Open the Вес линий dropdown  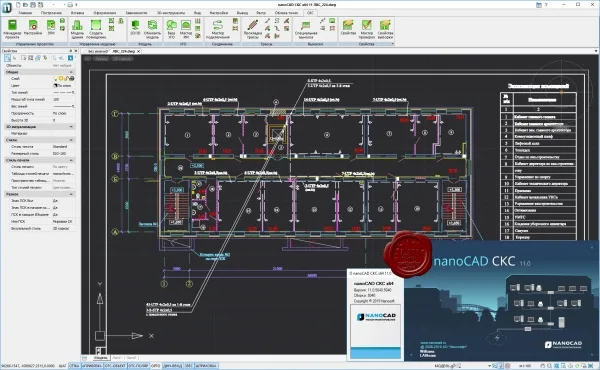[63, 106]
